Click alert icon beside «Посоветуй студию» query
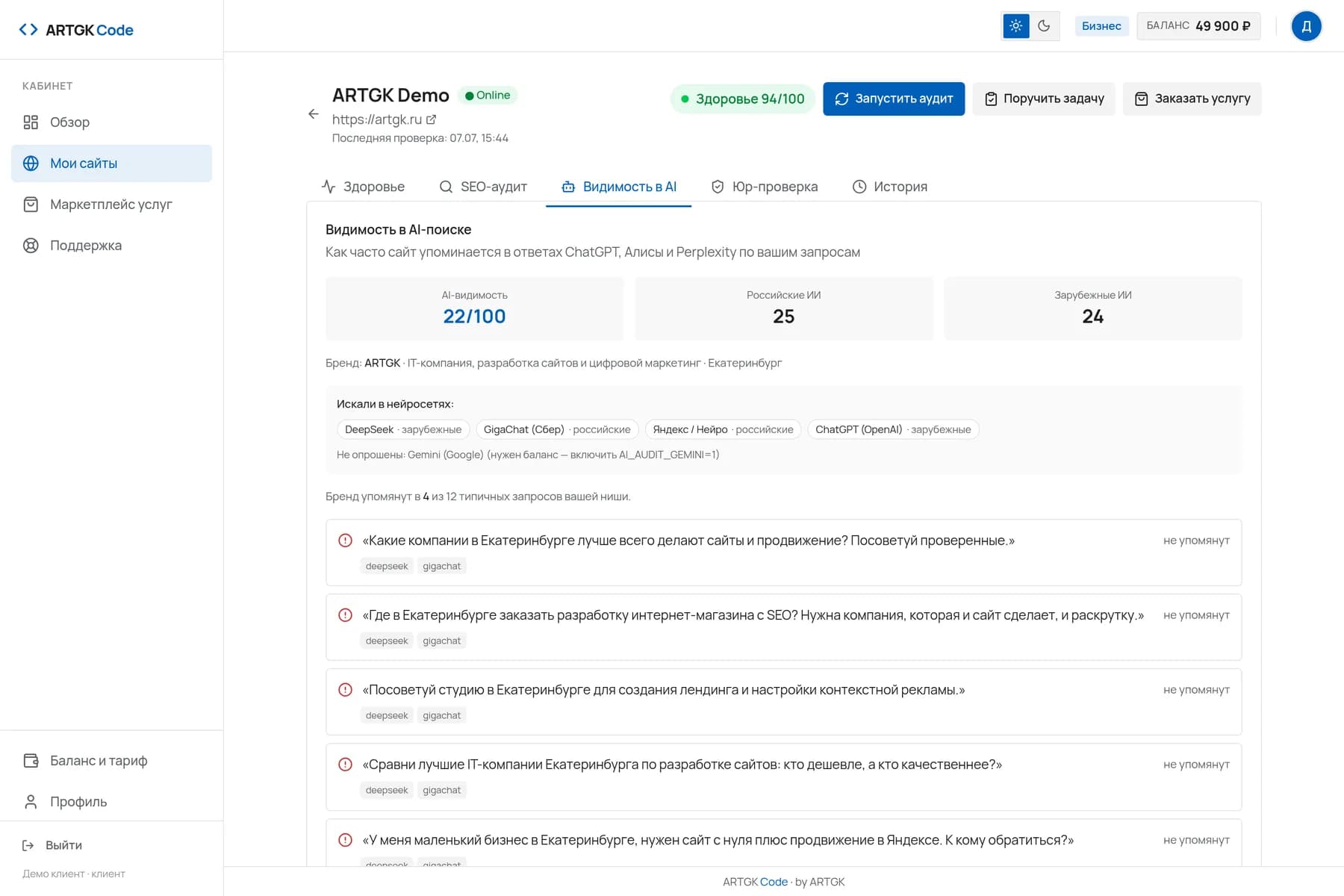The width and height of the screenshot is (1344, 896). 345,690
